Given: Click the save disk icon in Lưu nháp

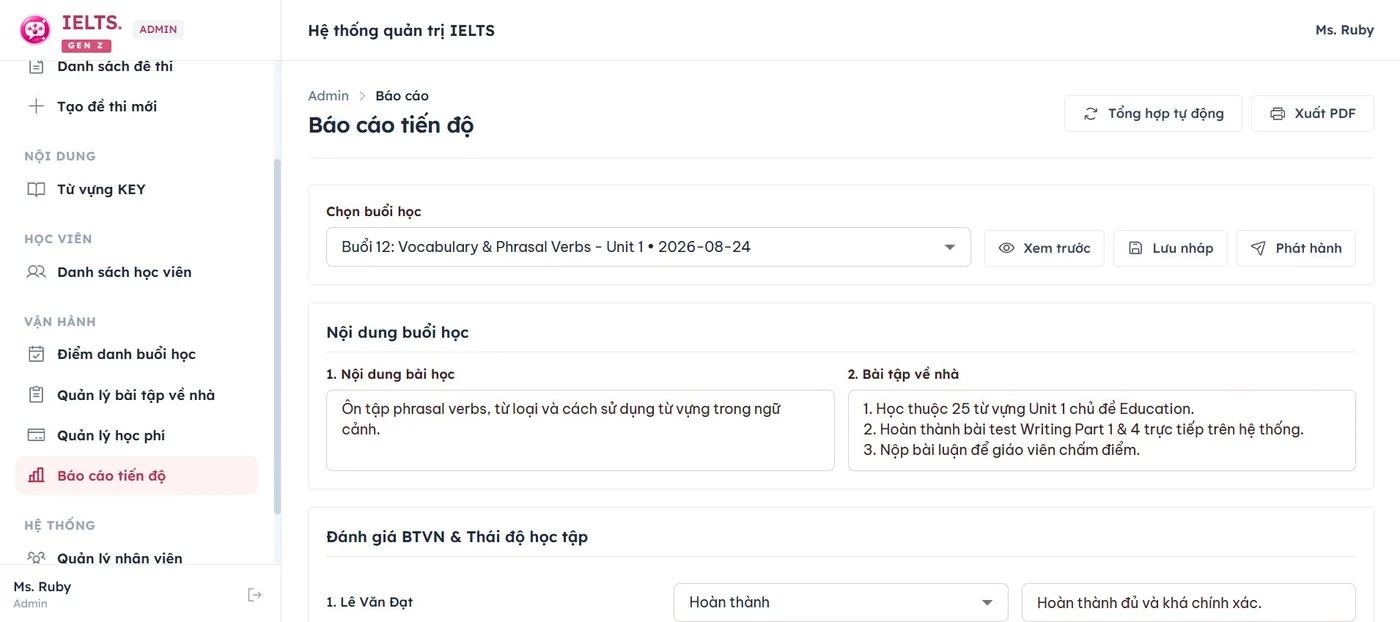Looking at the screenshot, I should coord(1136,248).
